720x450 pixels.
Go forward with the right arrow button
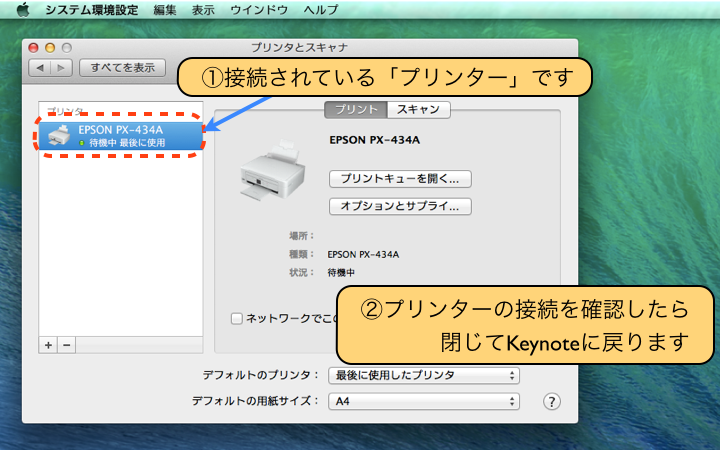tap(61, 68)
